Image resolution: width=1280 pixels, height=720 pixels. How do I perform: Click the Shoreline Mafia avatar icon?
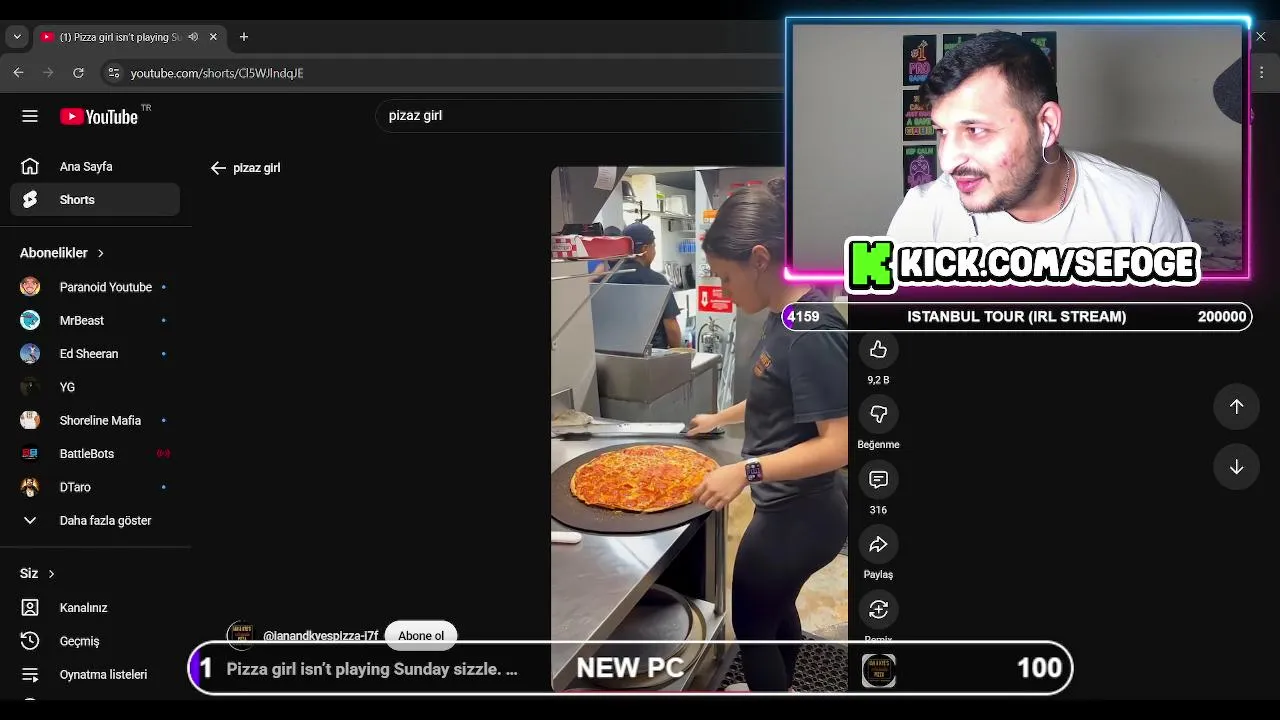click(30, 420)
